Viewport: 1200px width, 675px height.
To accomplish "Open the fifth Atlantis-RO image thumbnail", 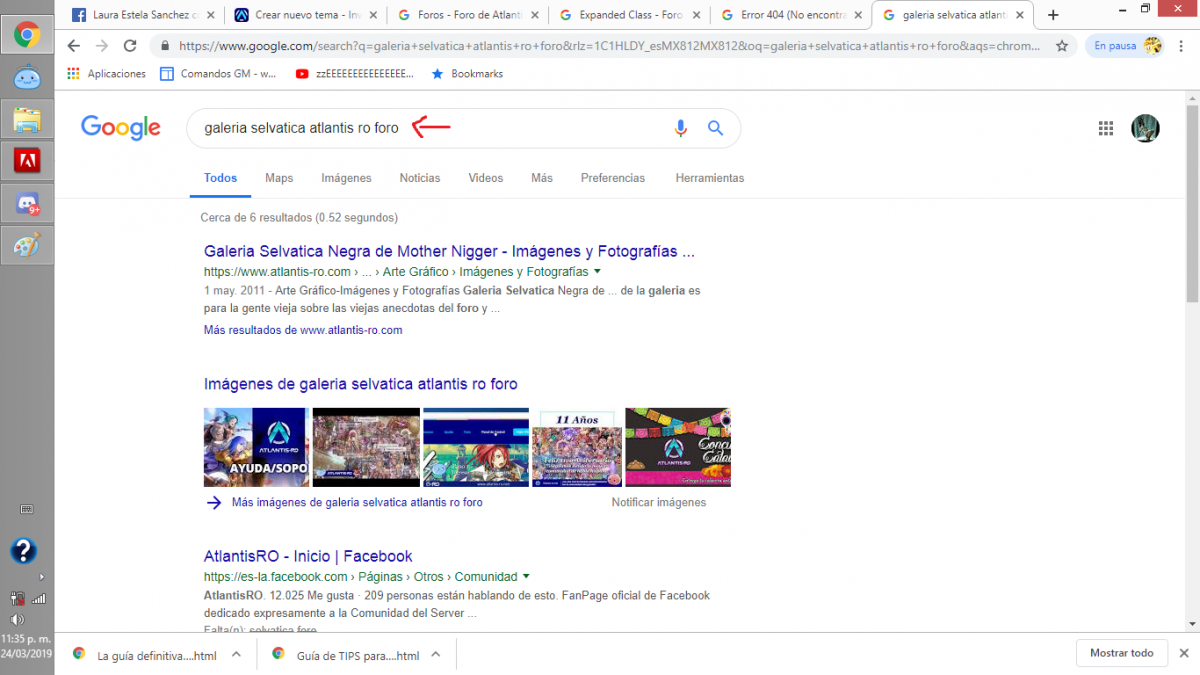I will [678, 448].
